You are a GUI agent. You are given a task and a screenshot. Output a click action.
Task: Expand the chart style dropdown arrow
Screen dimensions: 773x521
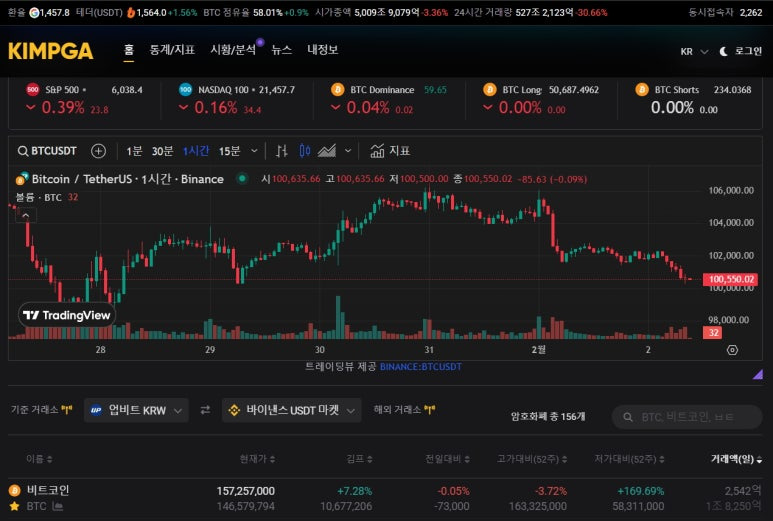coord(348,151)
